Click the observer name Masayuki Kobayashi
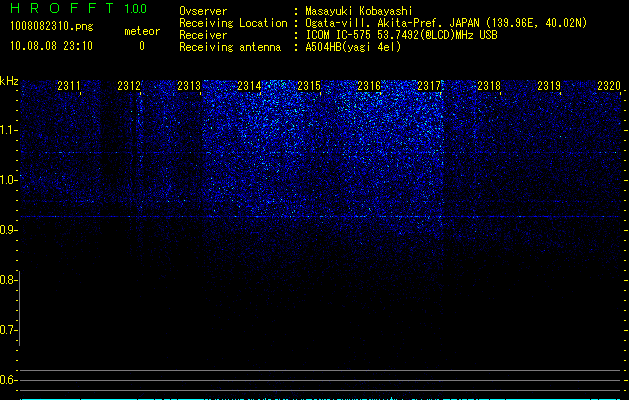The height and width of the screenshot is (400, 629). (359, 11)
